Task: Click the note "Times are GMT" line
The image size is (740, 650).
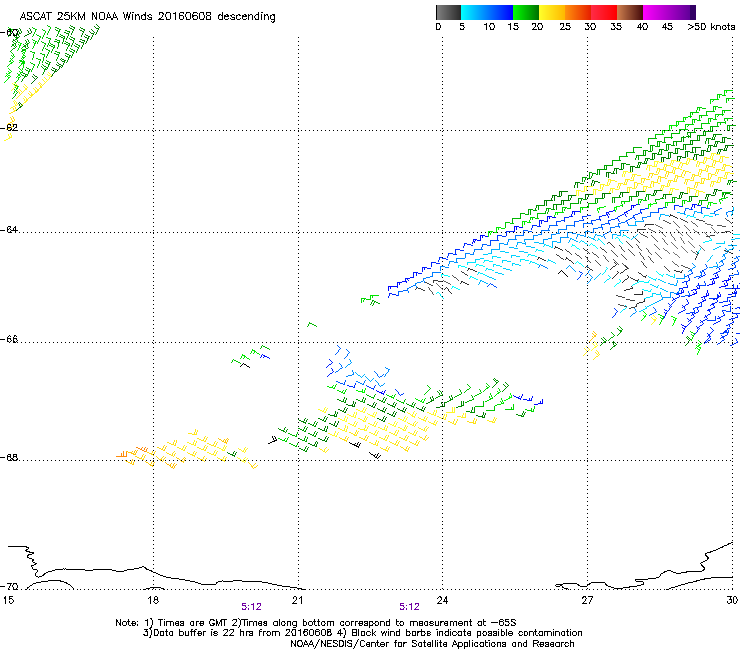Action: (x=316, y=623)
